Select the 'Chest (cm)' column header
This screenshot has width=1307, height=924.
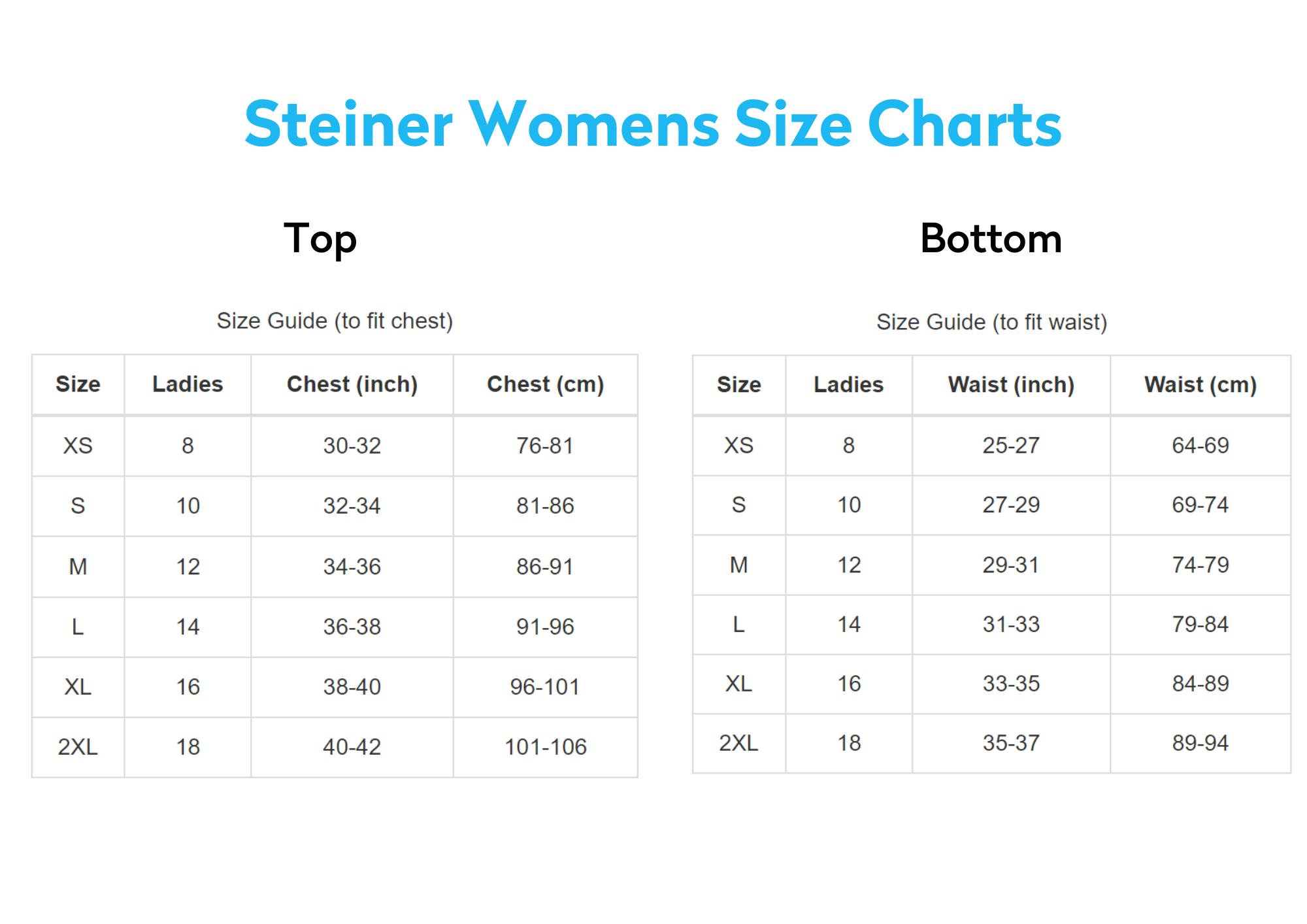[545, 384]
